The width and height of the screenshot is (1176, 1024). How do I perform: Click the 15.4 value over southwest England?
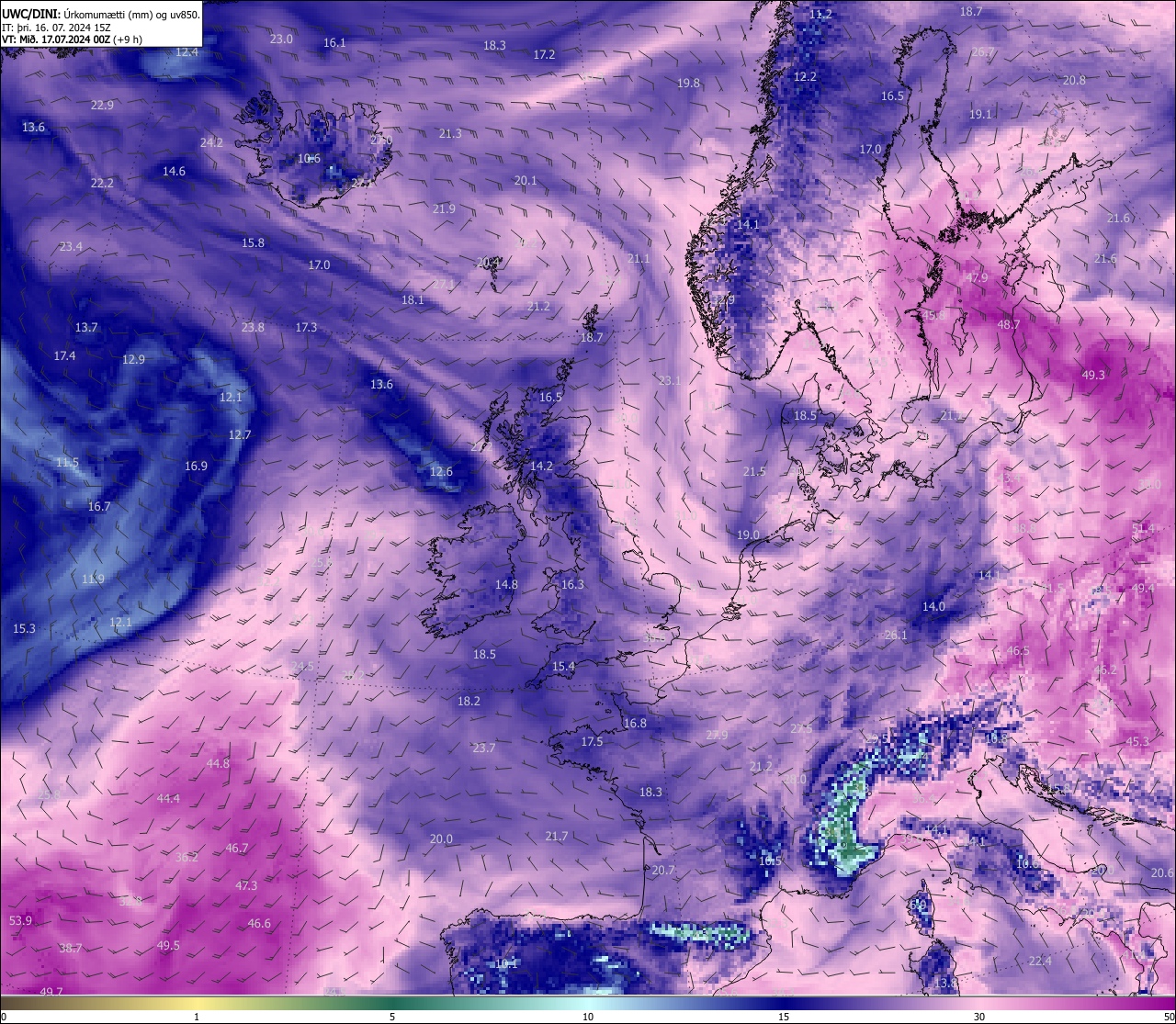(563, 666)
